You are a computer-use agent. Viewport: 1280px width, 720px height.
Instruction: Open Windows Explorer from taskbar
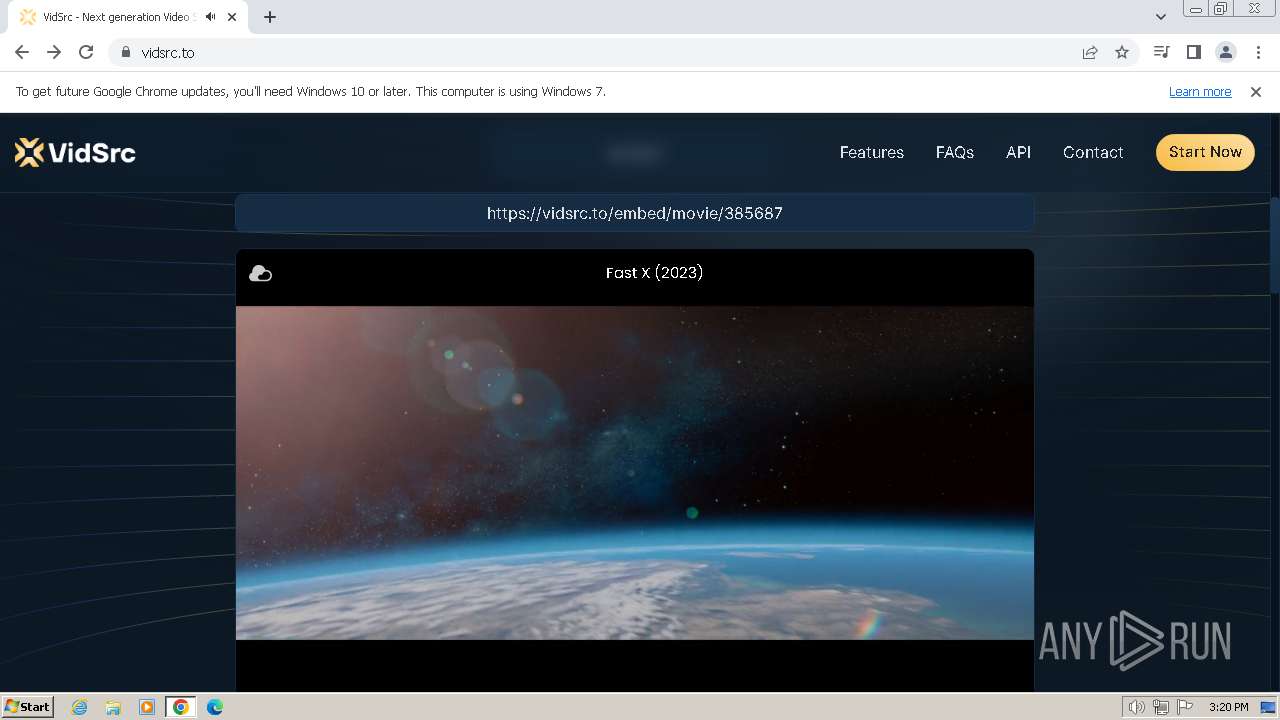pyautogui.click(x=113, y=707)
